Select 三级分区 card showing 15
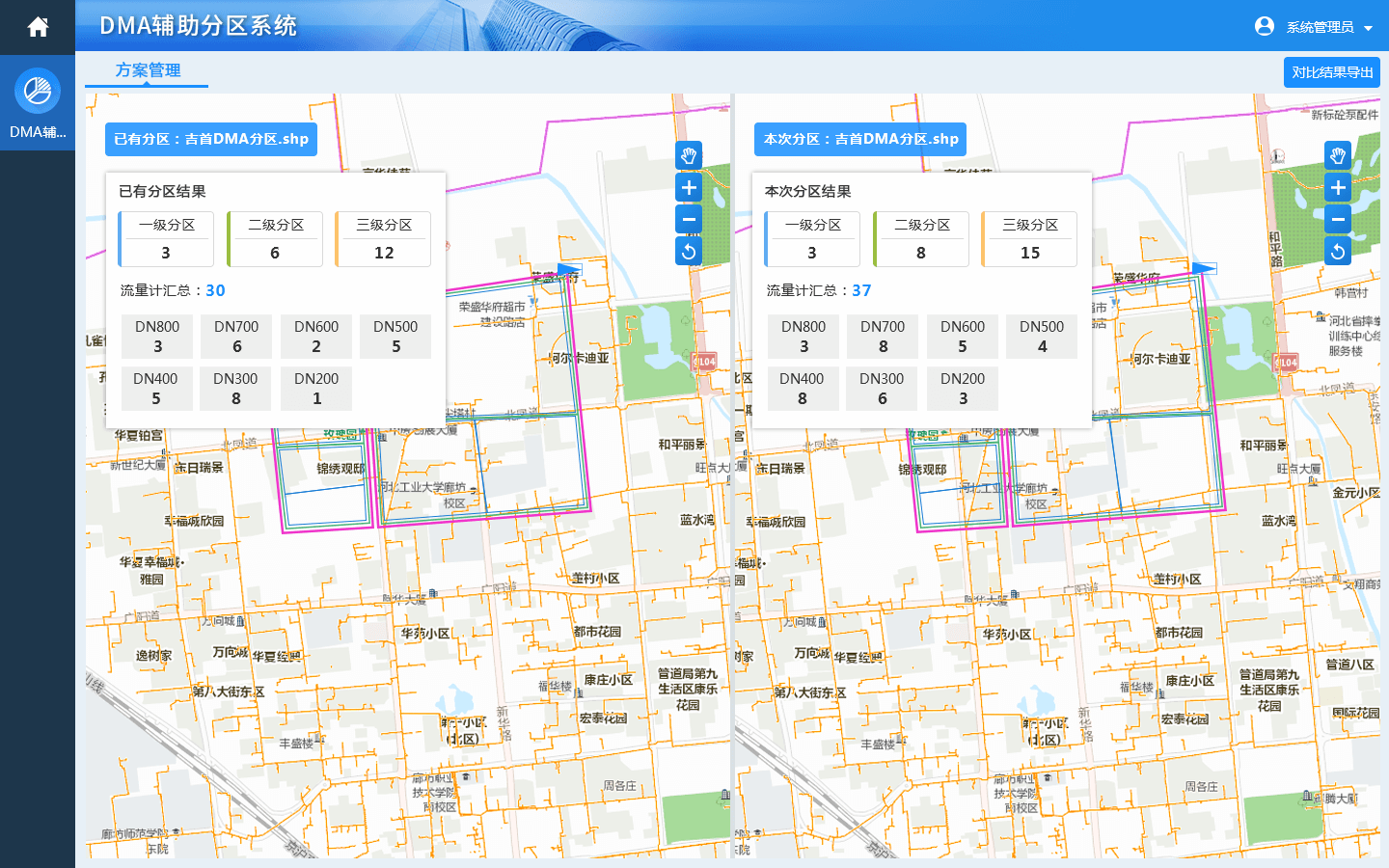The width and height of the screenshot is (1389, 868). (1029, 239)
